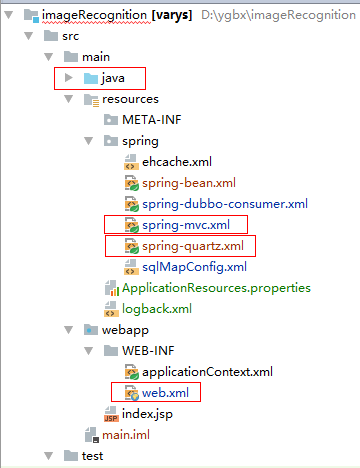
Task: Click the ehcache.xml file icon
Action: pyautogui.click(x=131, y=162)
